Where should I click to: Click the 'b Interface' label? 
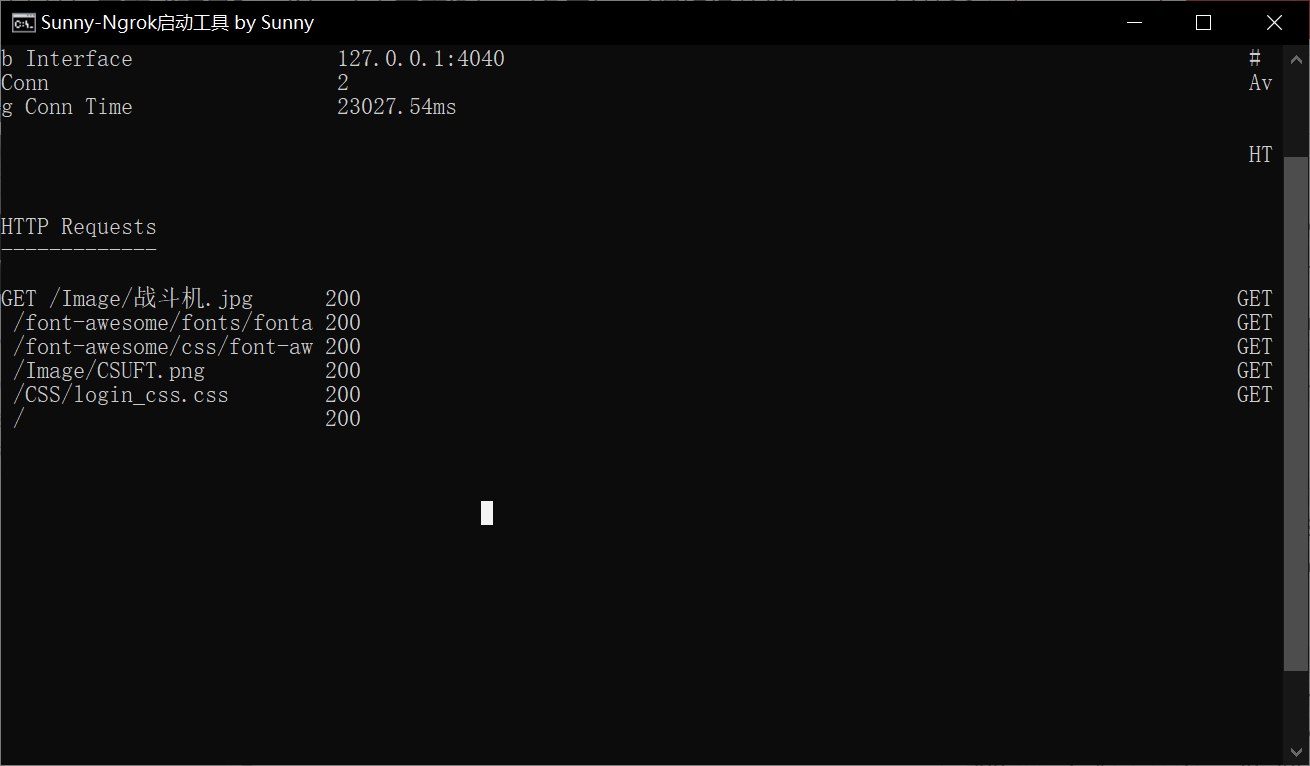[66, 59]
